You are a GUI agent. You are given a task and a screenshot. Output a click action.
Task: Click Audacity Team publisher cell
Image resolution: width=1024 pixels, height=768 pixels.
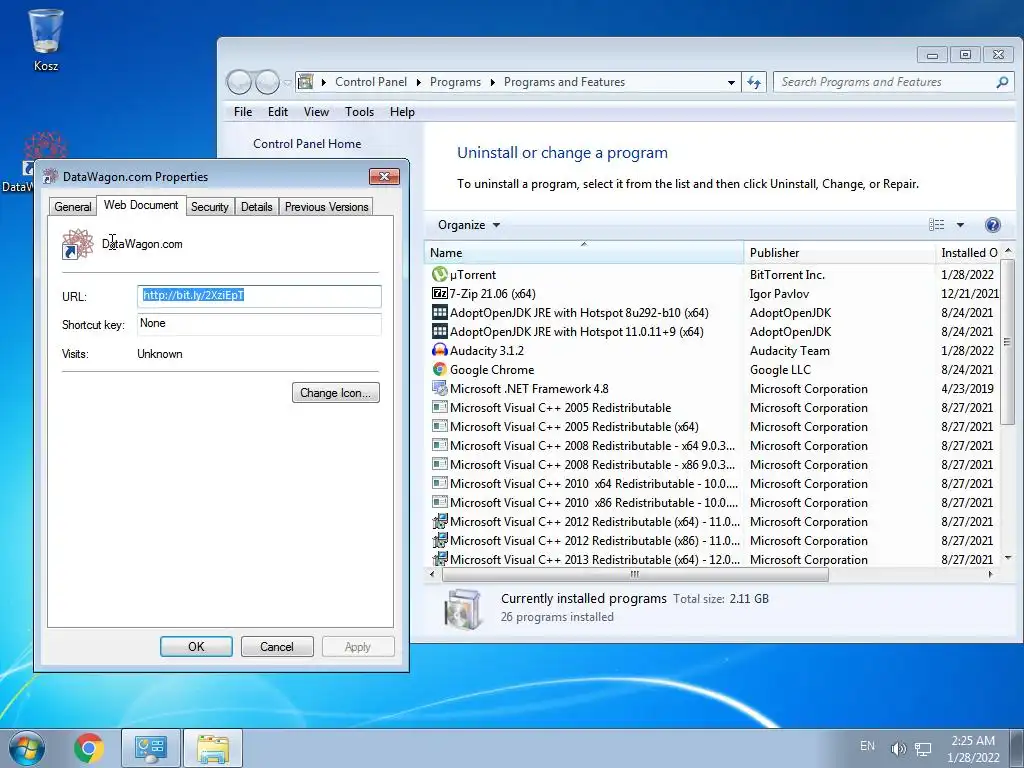pyautogui.click(x=790, y=351)
